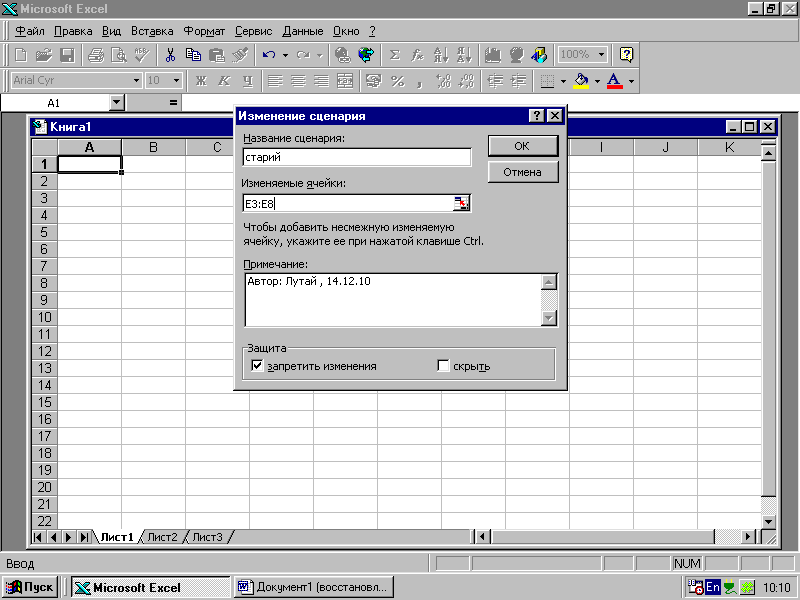Open the Формат menu
The height and width of the screenshot is (600, 800).
click(204, 31)
